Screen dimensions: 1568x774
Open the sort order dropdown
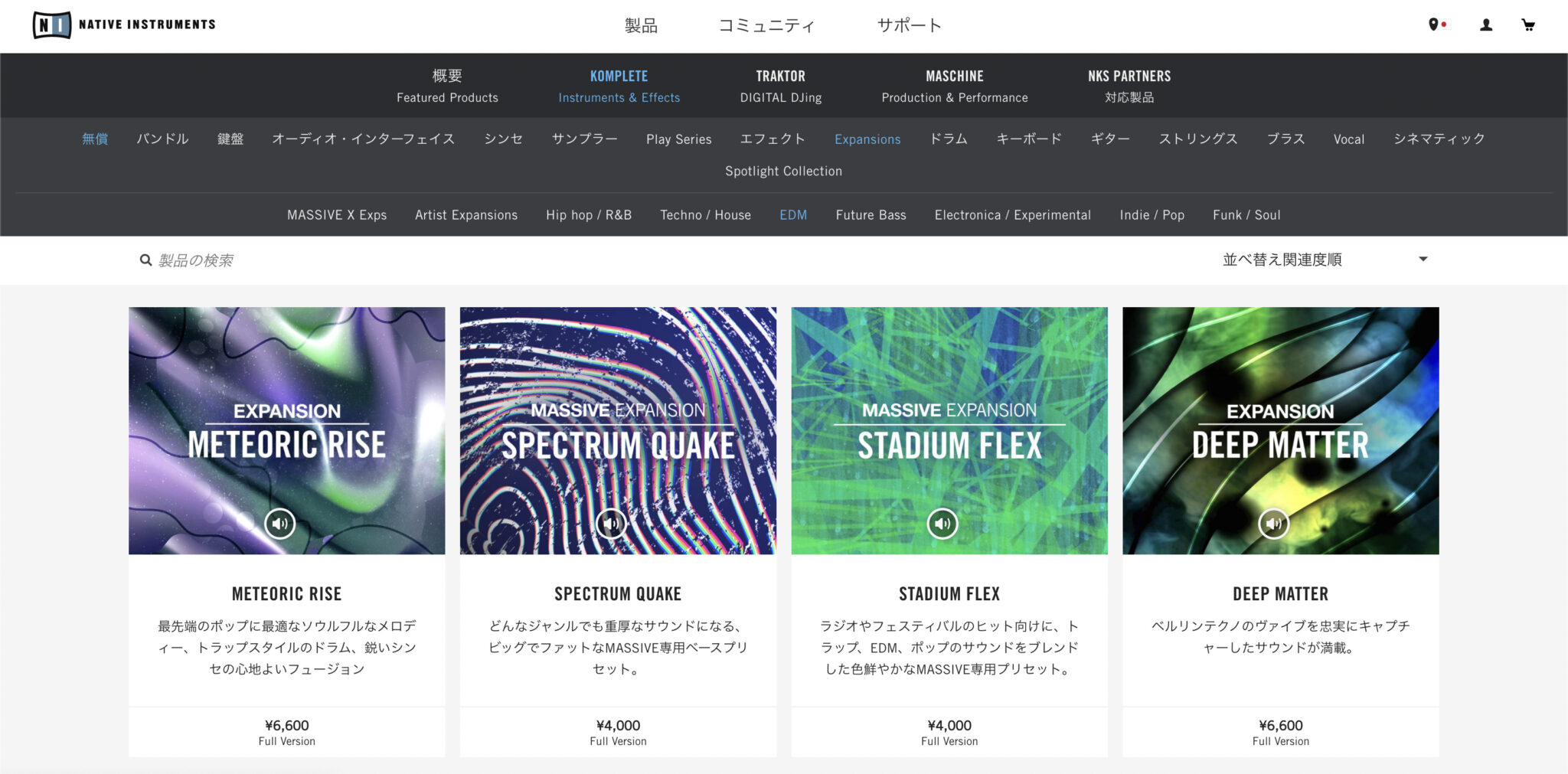(x=1325, y=260)
